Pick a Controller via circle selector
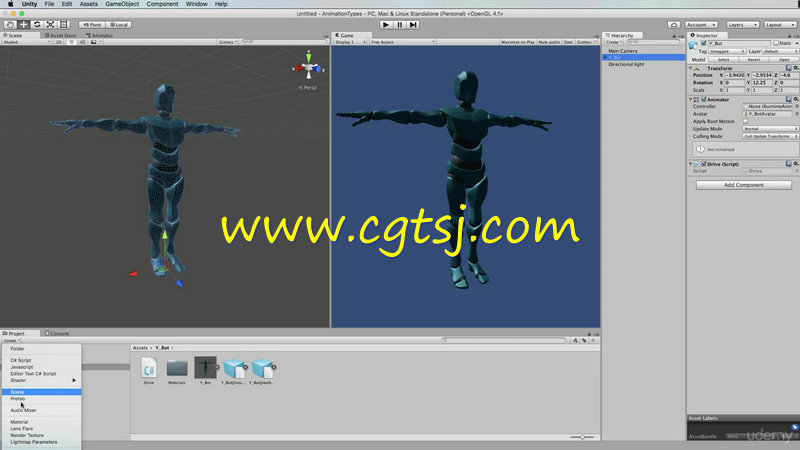This screenshot has width=800, height=450. 796,107
